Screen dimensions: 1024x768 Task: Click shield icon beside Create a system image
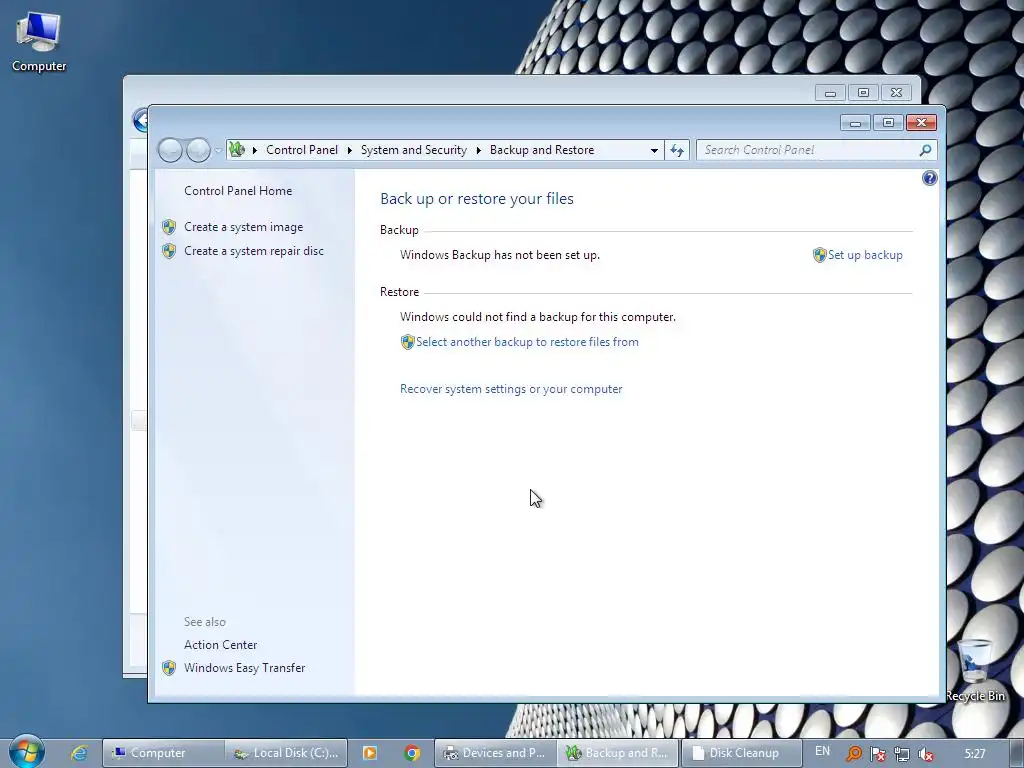[x=169, y=227]
